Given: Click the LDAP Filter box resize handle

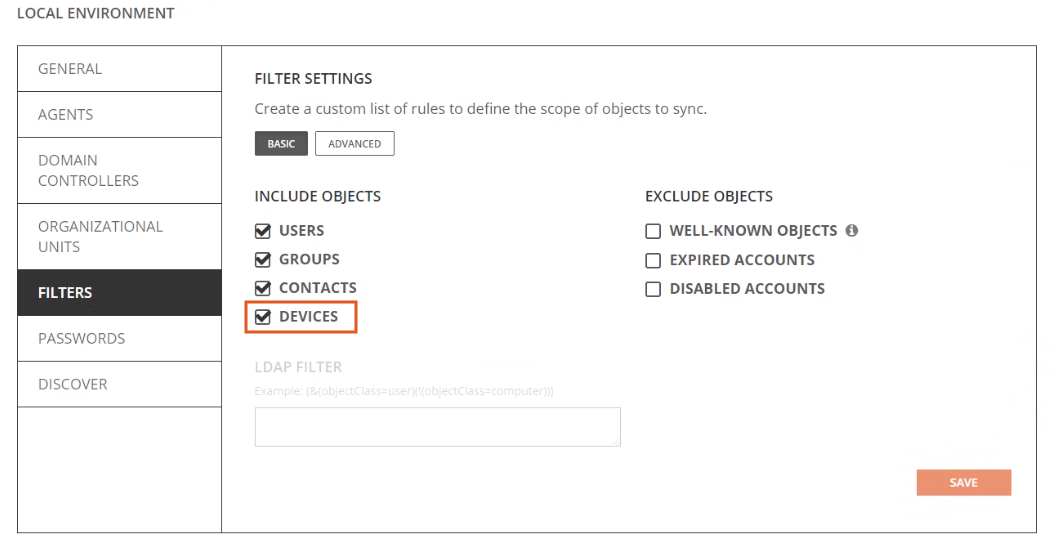Looking at the screenshot, I should click(616, 441).
